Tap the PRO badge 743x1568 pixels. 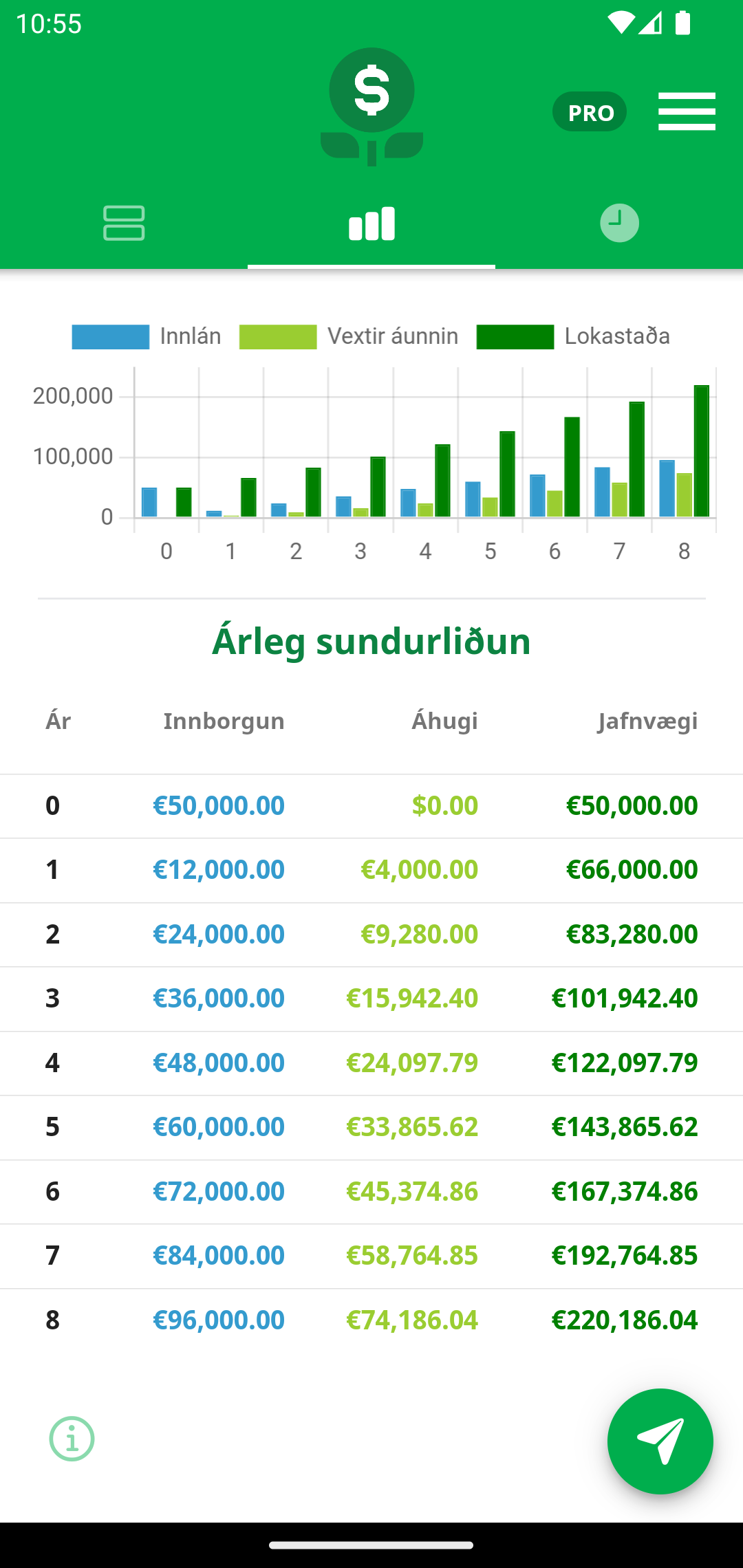click(x=590, y=111)
